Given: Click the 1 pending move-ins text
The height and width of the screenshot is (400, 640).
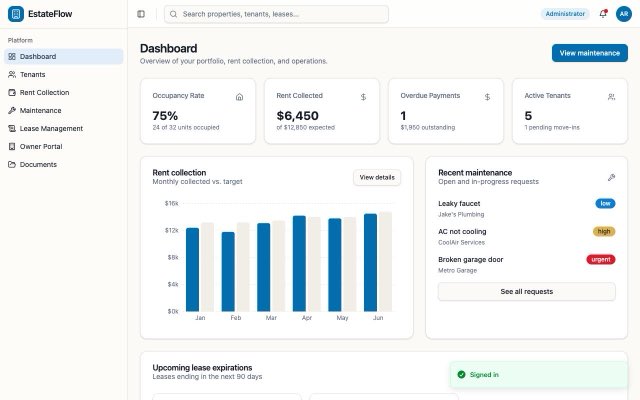Looking at the screenshot, I should [x=552, y=127].
